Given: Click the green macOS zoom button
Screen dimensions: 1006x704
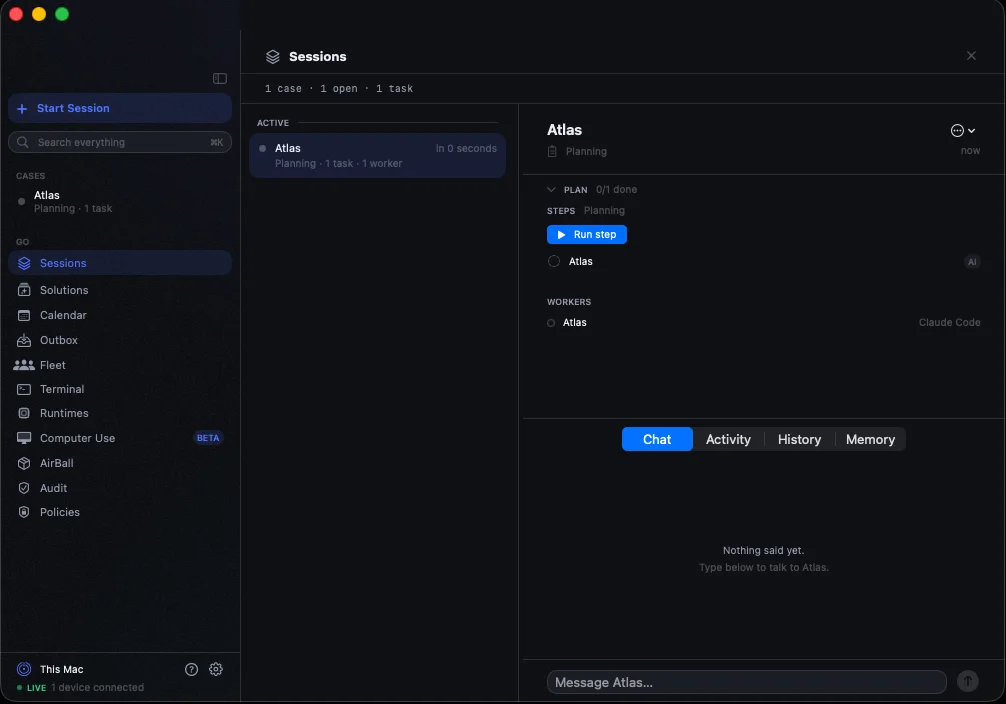Looking at the screenshot, I should [x=62, y=14].
